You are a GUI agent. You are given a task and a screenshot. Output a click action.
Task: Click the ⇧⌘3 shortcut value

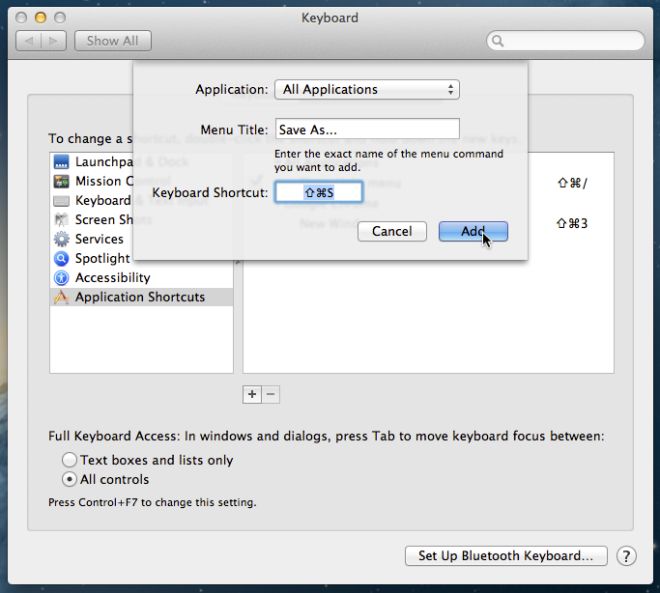572,223
